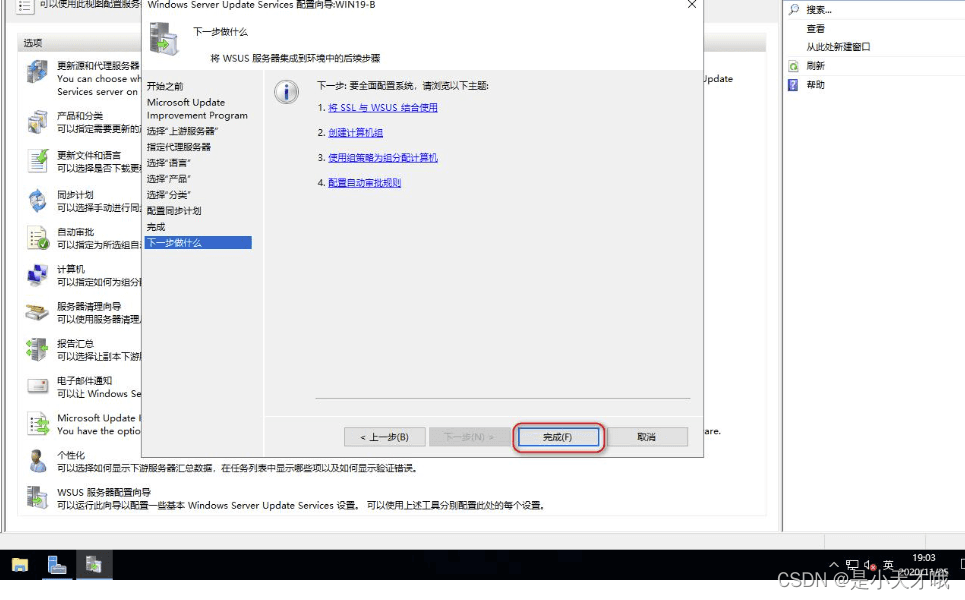The image size is (965, 600).
Task: Open the 创建计算机组 link
Action: (x=356, y=133)
